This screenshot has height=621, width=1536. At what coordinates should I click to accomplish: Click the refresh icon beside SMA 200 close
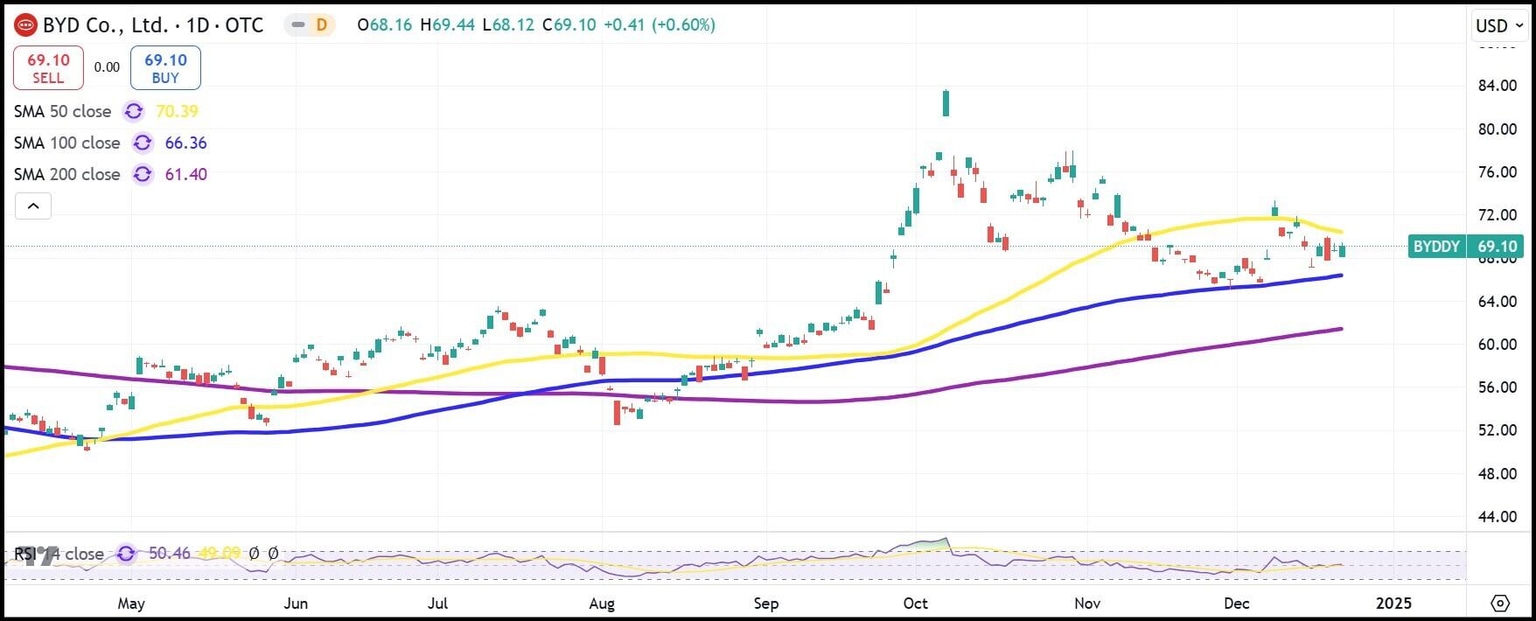click(x=142, y=174)
